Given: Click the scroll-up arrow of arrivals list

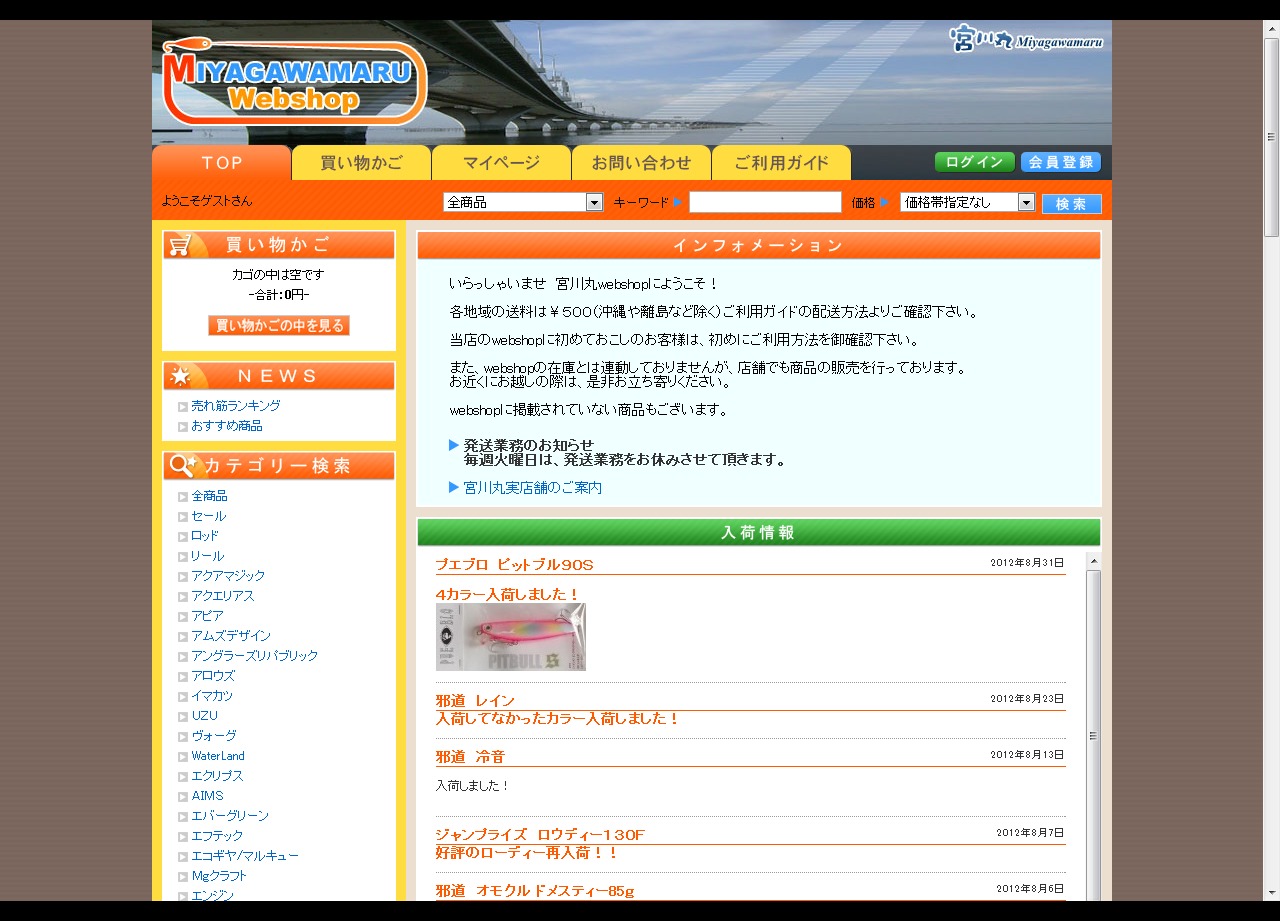Looking at the screenshot, I should pyautogui.click(x=1093, y=560).
